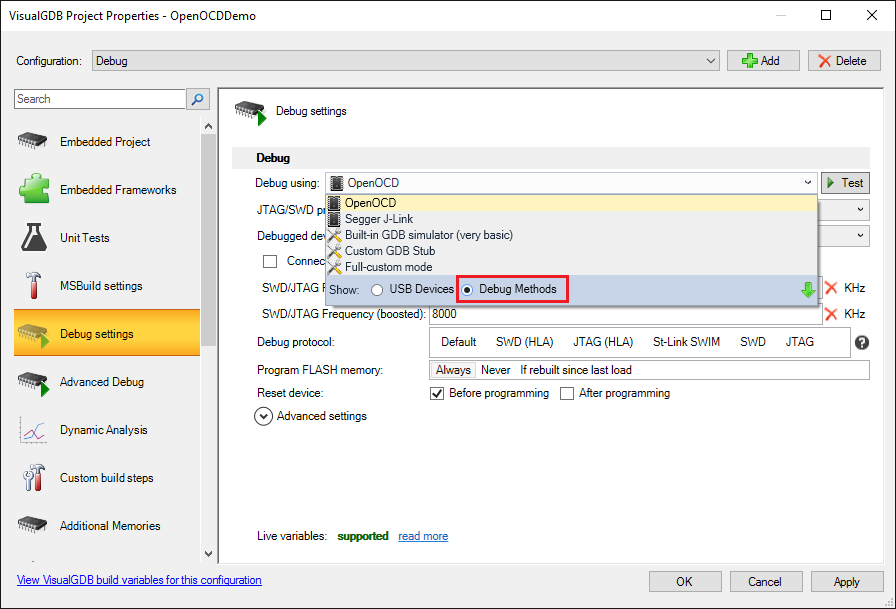
Task: Click the green download arrow in dropdown
Action: click(807, 290)
